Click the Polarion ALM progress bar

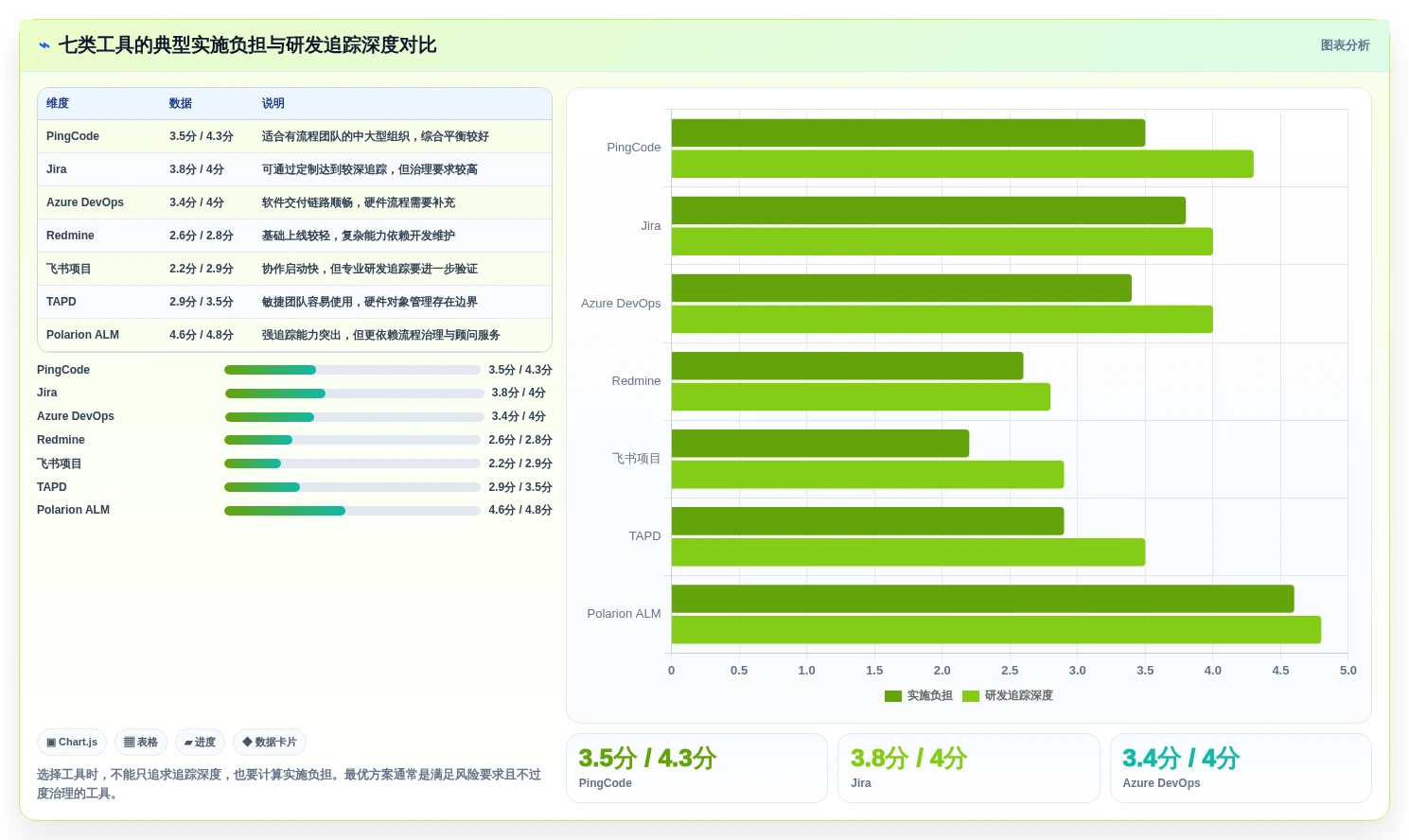352,511
